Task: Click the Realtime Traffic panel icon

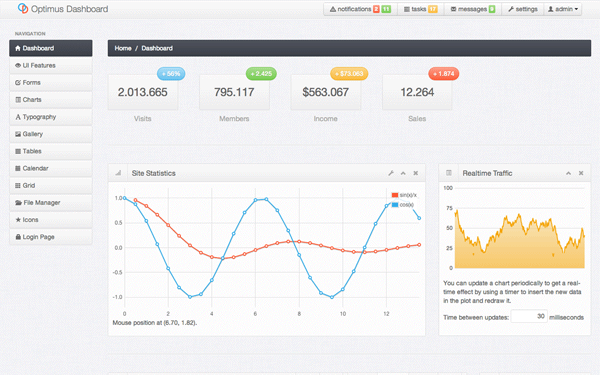Action: [449, 173]
